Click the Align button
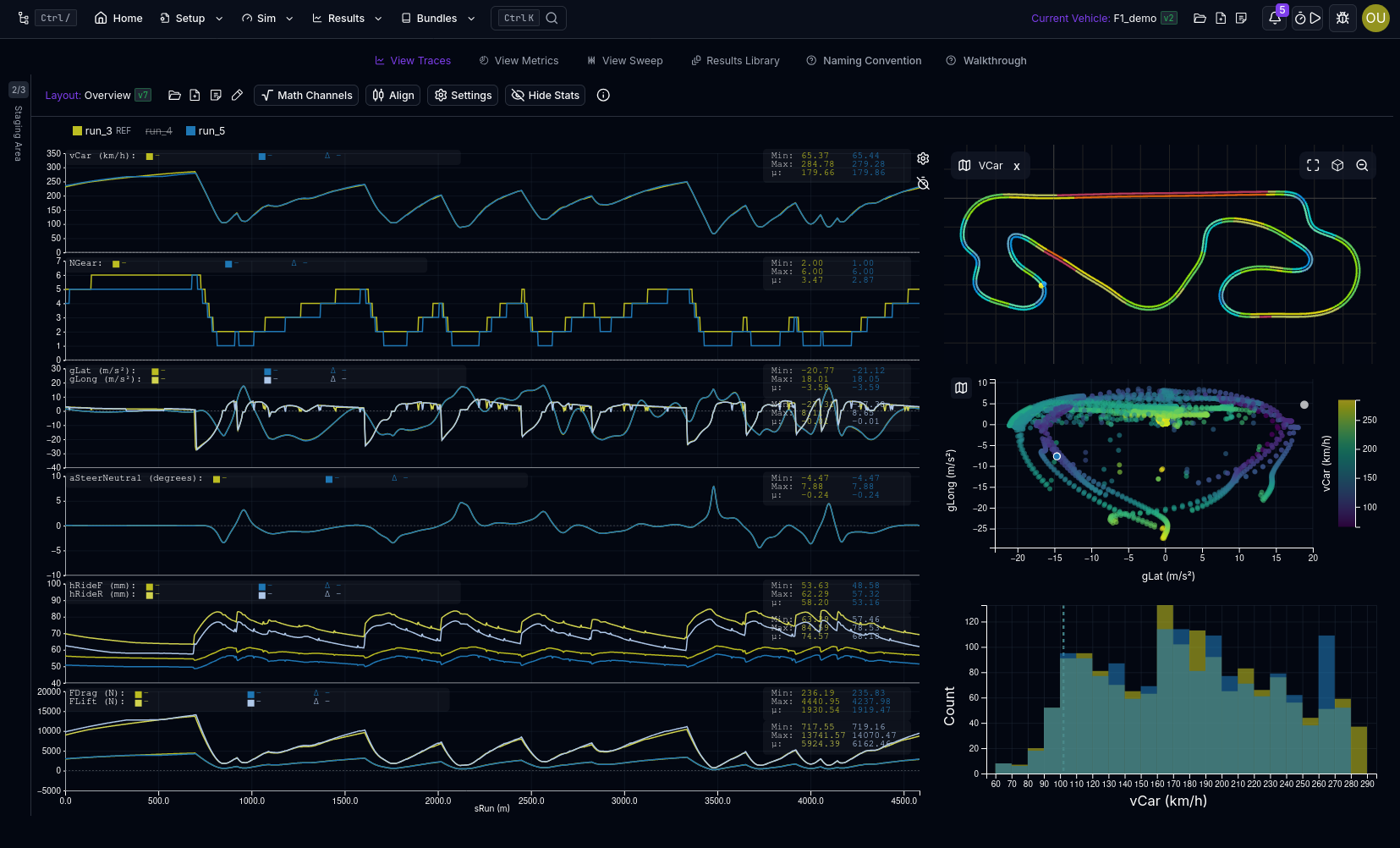Screen dimensions: 1400x848 click(393, 95)
